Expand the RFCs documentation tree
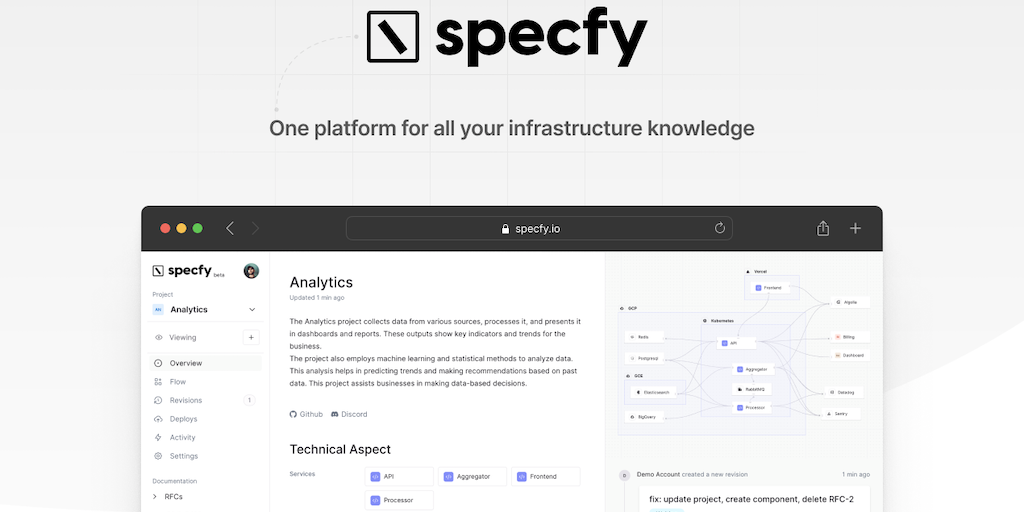 click(155, 496)
